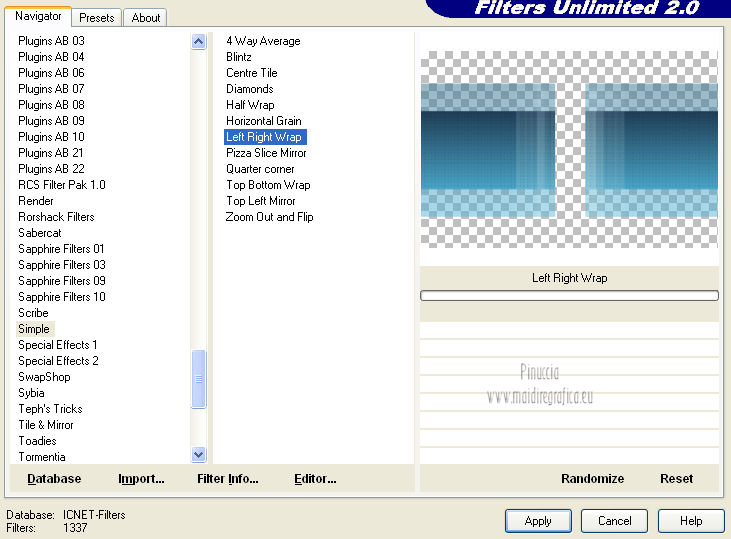Select Sapphire Filters 03 category
731x539 pixels.
click(62, 265)
